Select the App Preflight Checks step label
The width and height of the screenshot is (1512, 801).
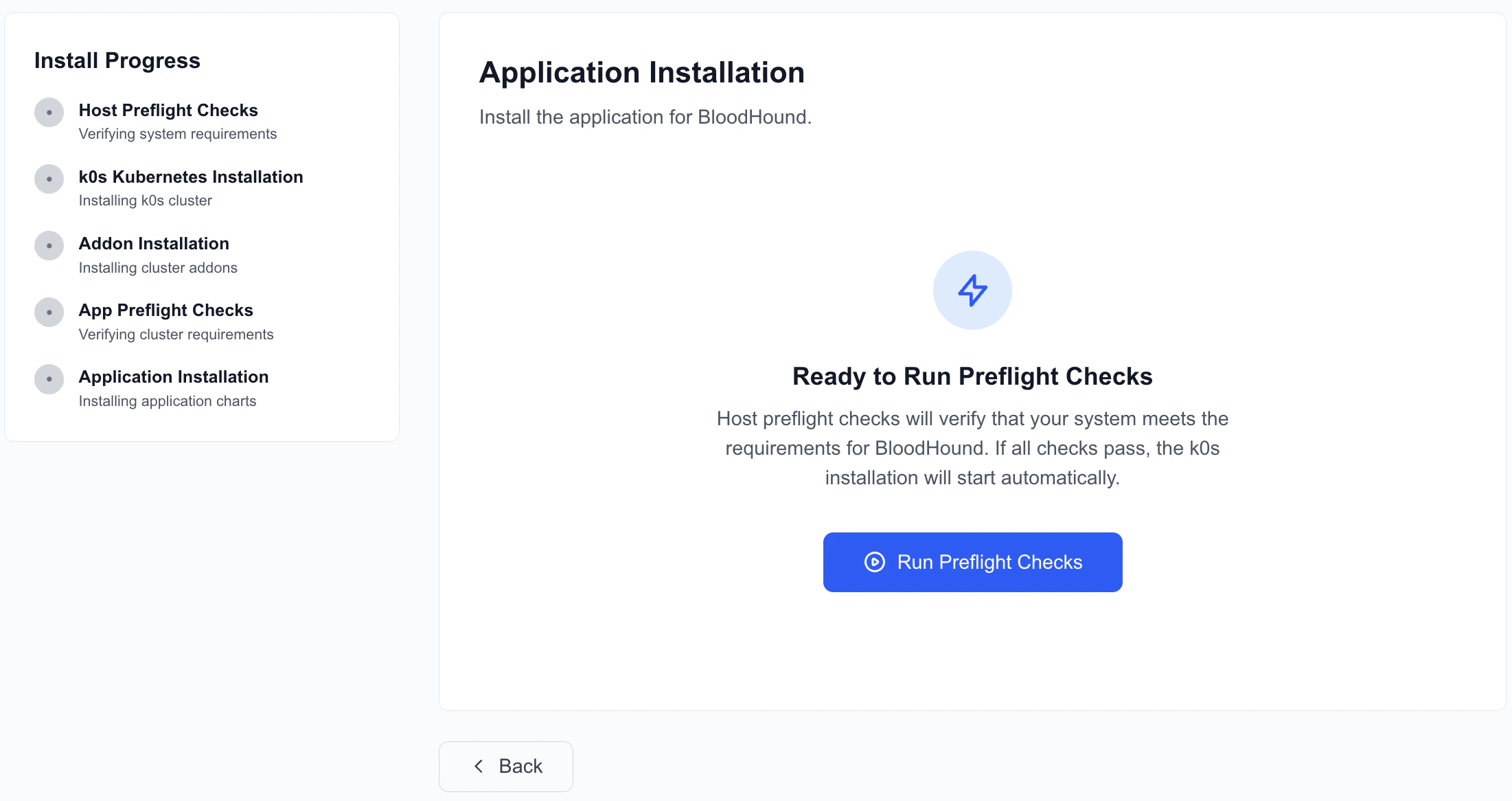[166, 311]
